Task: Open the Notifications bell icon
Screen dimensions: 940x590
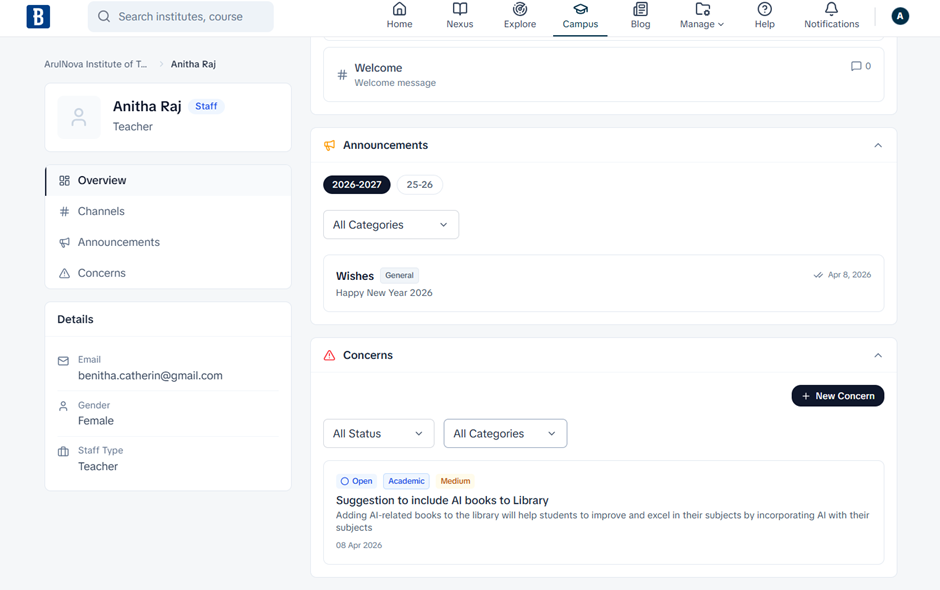Action: [x=831, y=10]
